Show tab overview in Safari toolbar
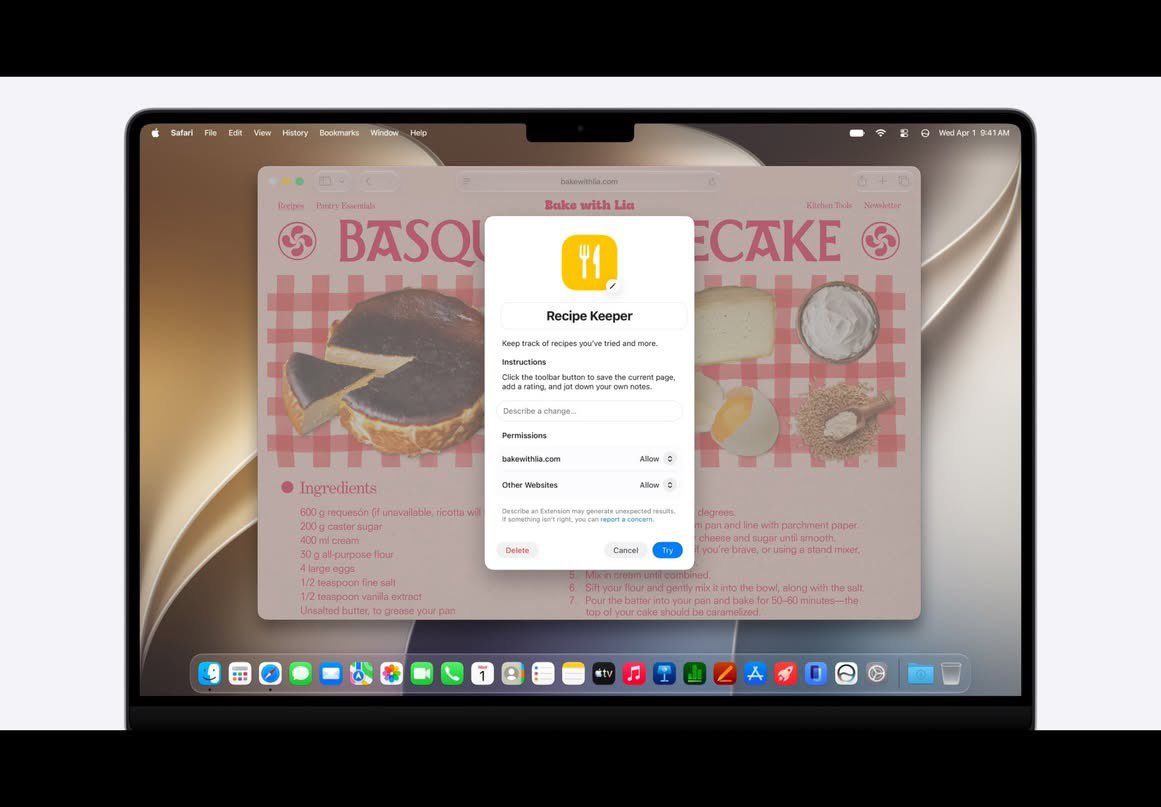The width and height of the screenshot is (1161, 807). [904, 181]
